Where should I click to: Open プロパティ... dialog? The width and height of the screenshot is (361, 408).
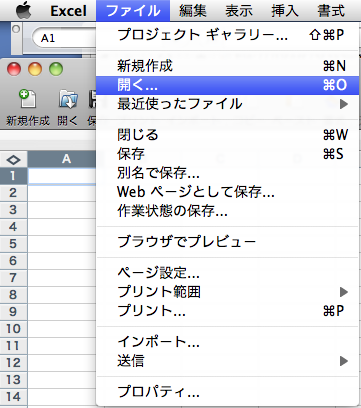click(228, 392)
